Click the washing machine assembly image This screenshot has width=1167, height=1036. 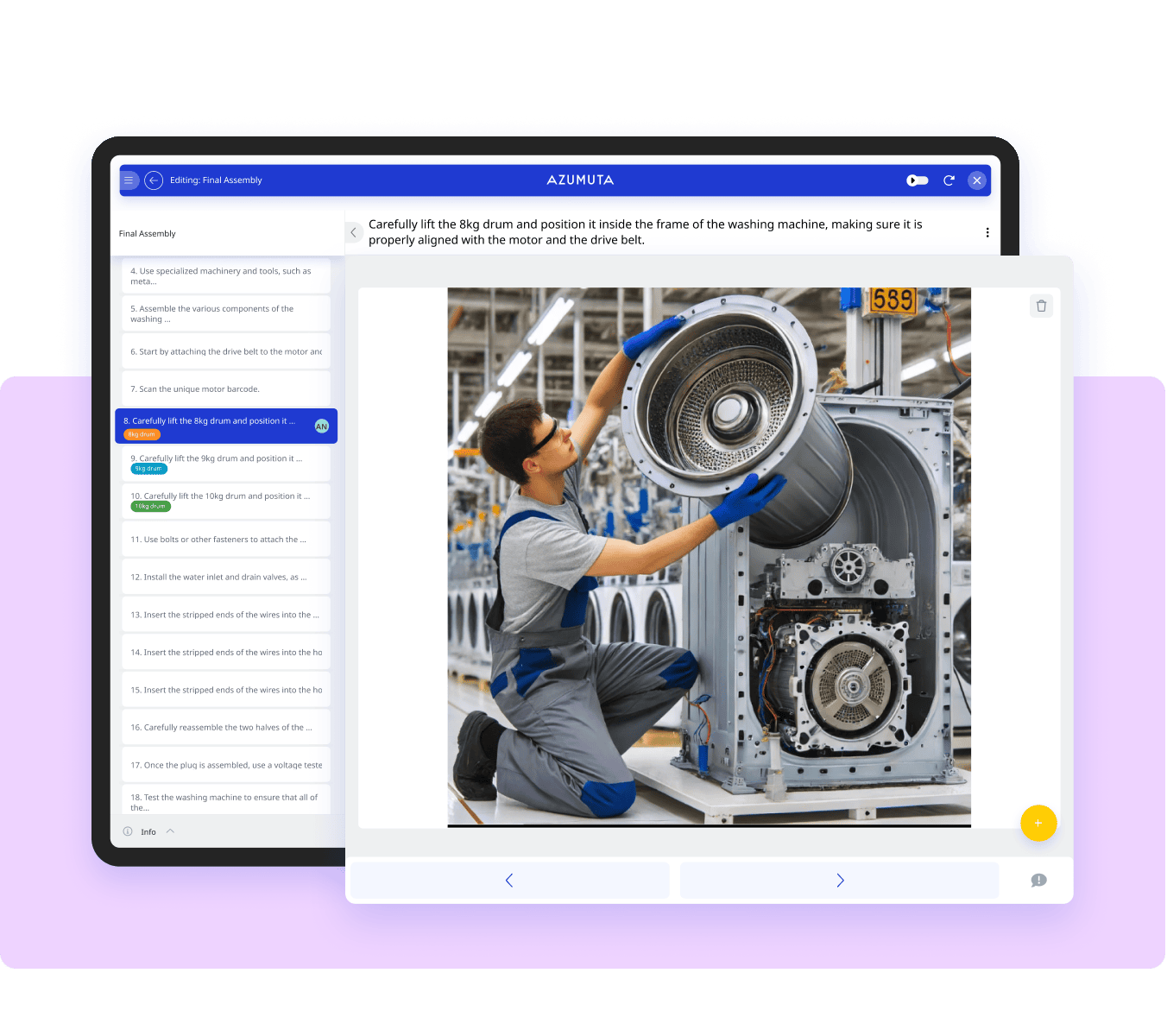coord(708,557)
